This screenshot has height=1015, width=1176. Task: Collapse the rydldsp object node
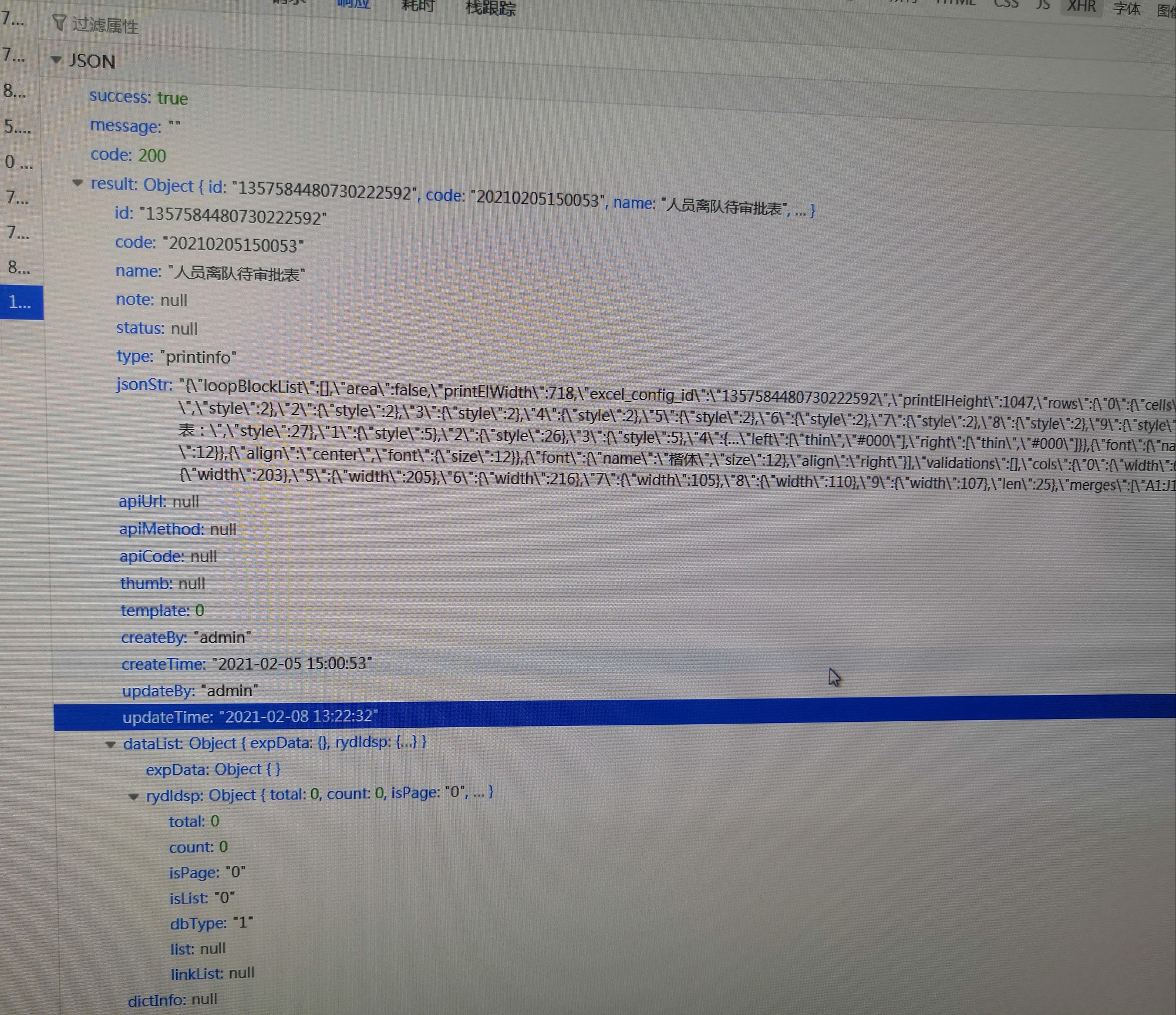pos(134,795)
